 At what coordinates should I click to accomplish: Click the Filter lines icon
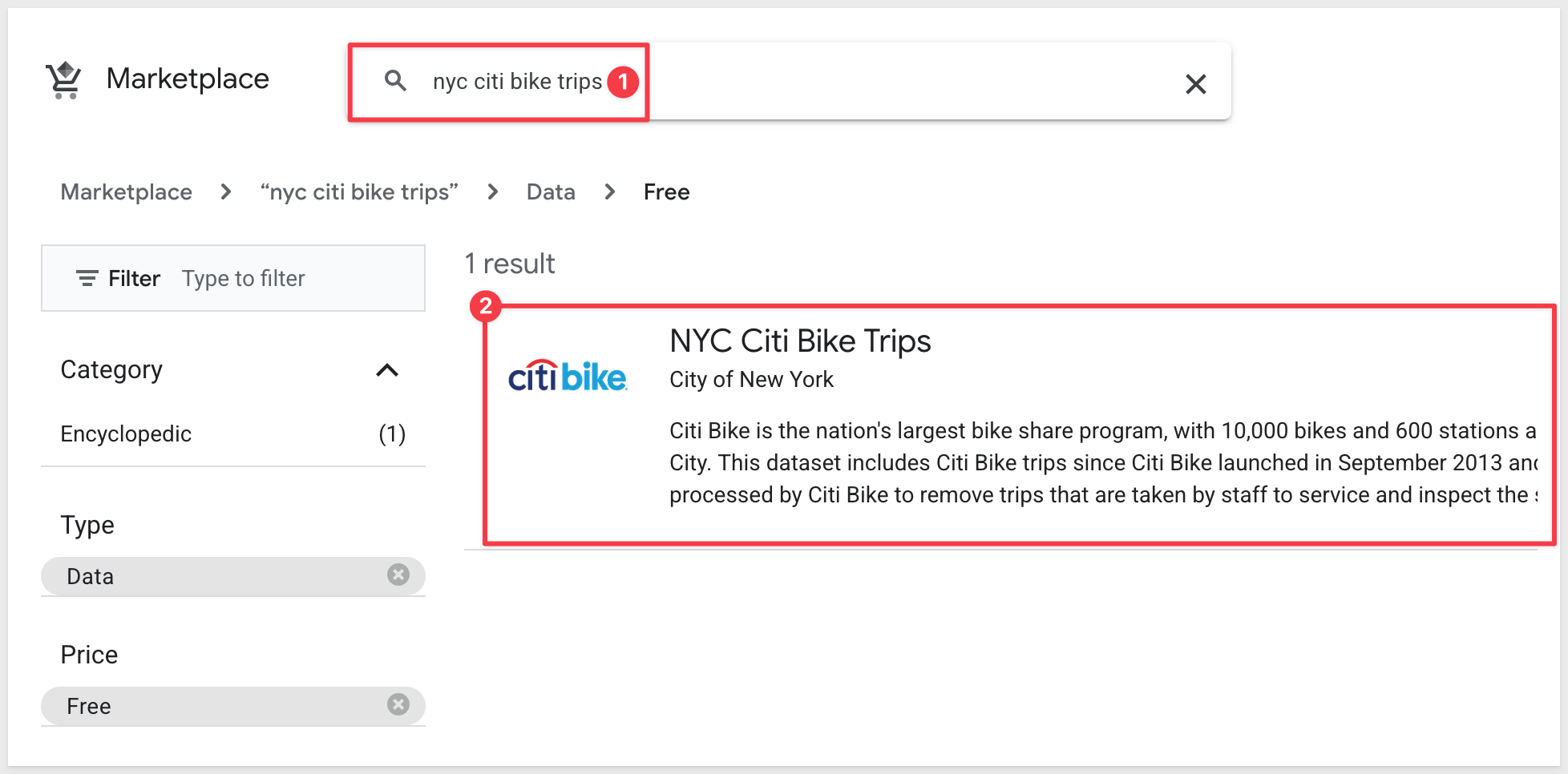(87, 278)
